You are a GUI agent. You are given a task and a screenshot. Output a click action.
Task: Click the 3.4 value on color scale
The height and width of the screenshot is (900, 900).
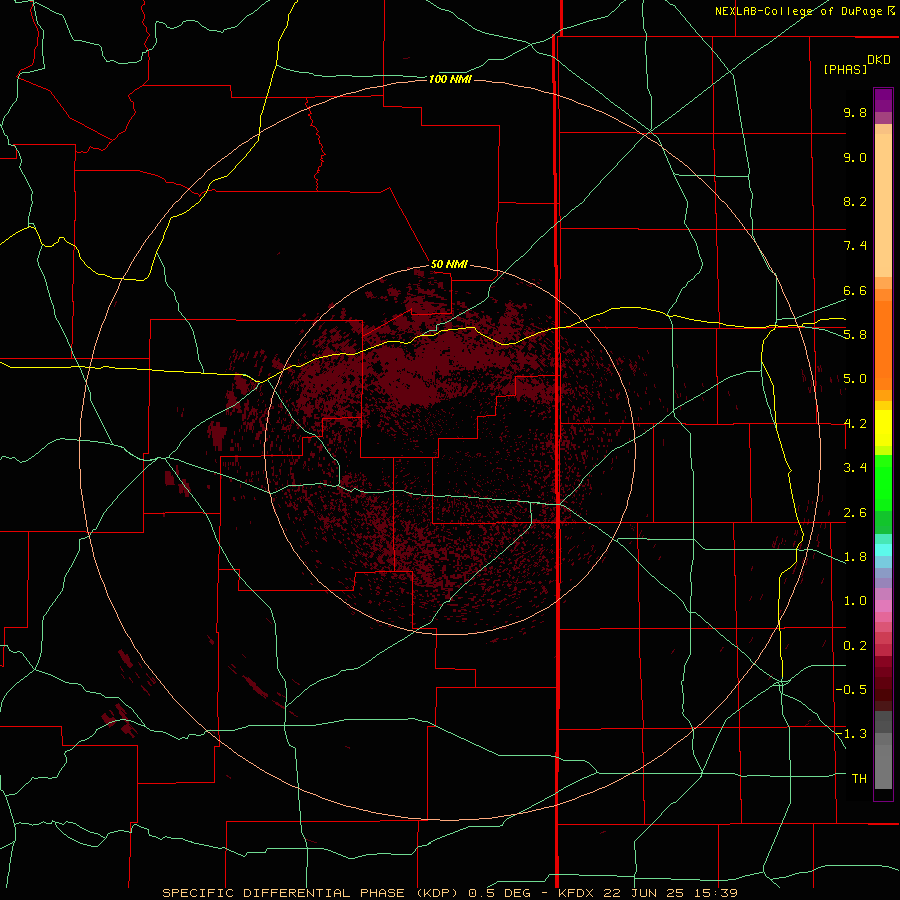click(x=855, y=468)
